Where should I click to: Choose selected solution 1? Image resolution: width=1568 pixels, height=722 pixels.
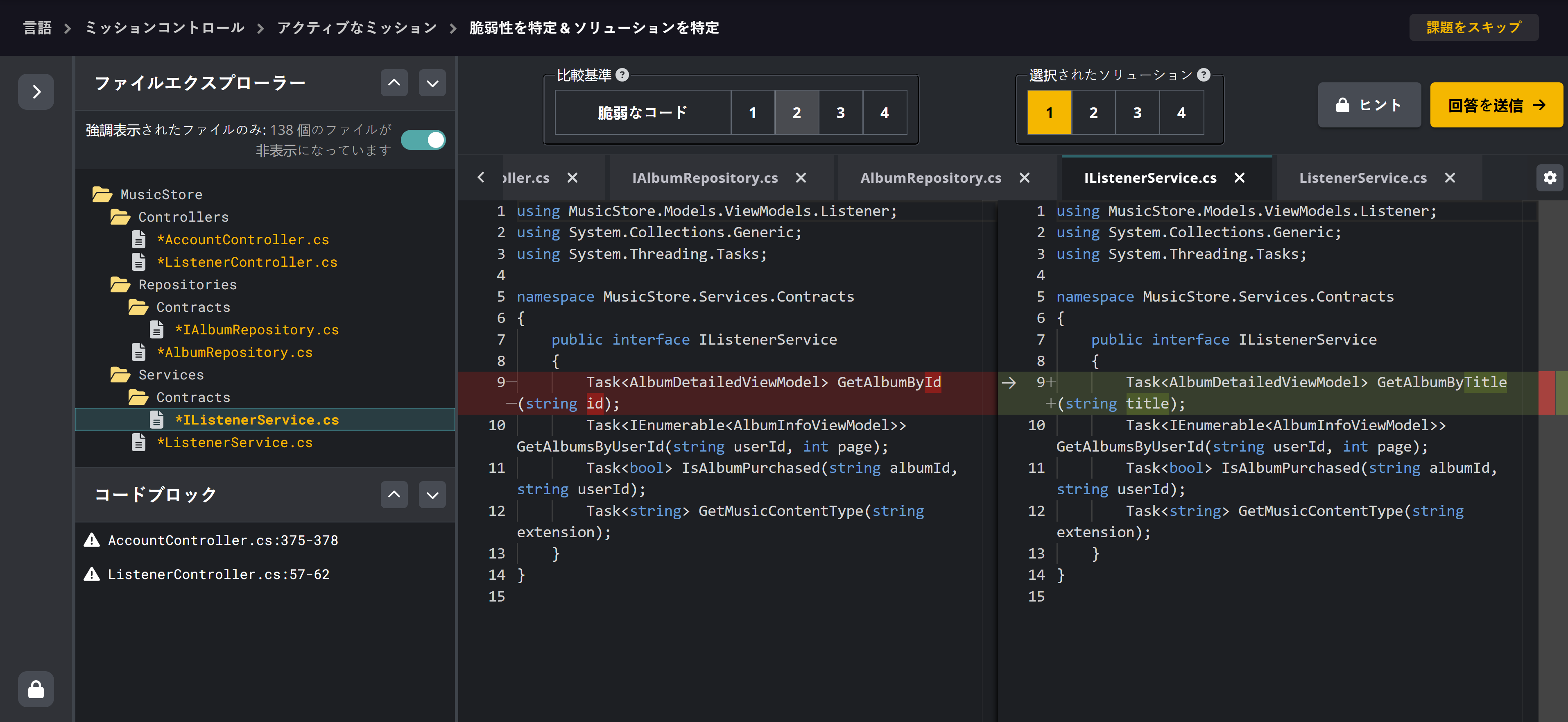[x=1050, y=113]
